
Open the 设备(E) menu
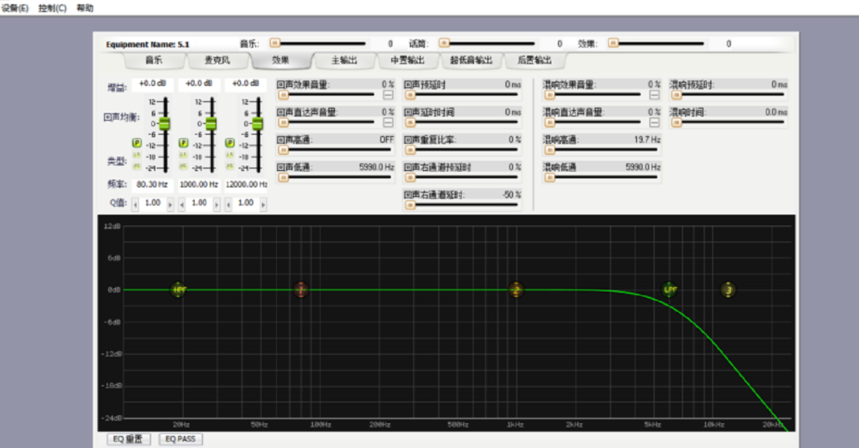(15, 8)
